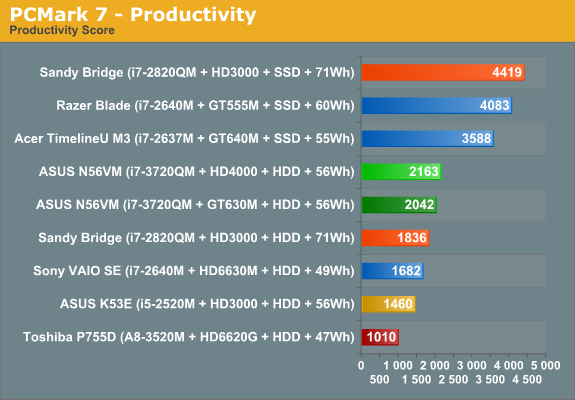The width and height of the screenshot is (575, 400).
Task: Click the axis tick label "2 500"
Action: (x=454, y=379)
